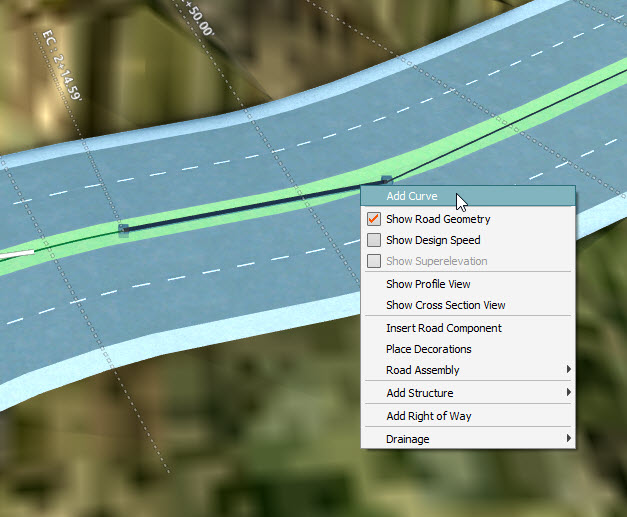This screenshot has height=517, width=627.
Task: Expand the Road Assembly submenu arrow
Action: tap(568, 369)
